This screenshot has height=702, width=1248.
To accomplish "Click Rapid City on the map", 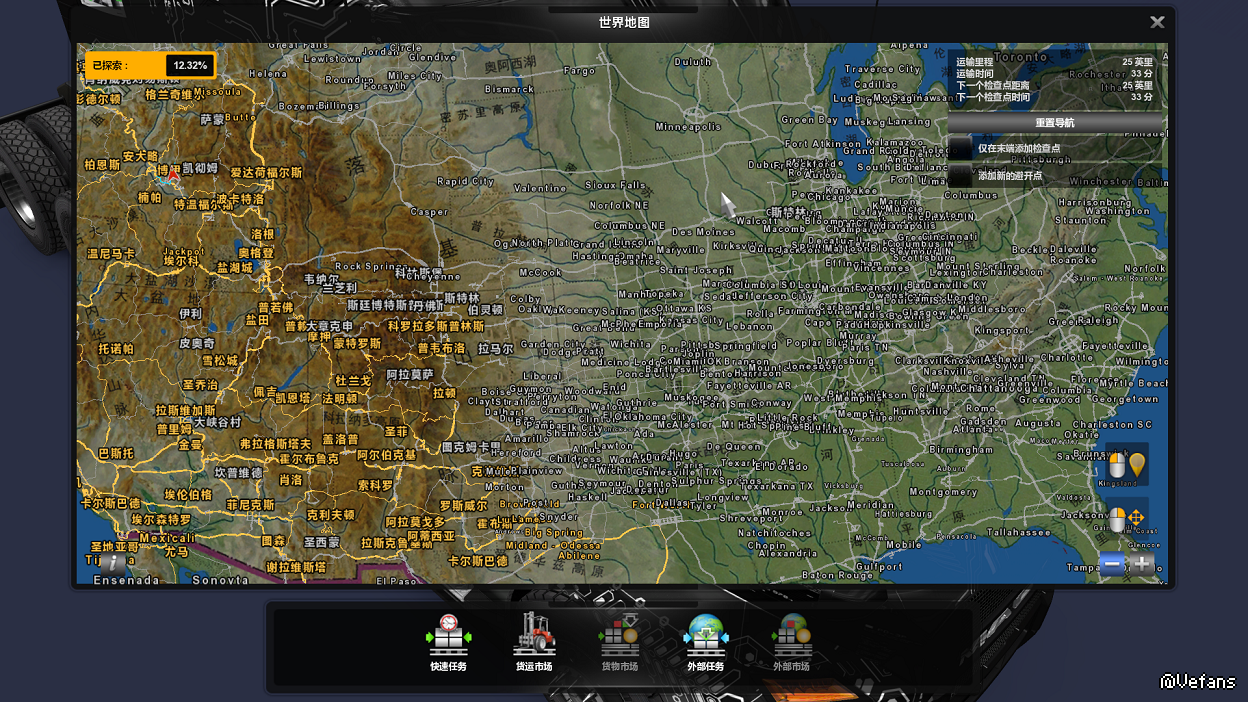I will [466, 182].
